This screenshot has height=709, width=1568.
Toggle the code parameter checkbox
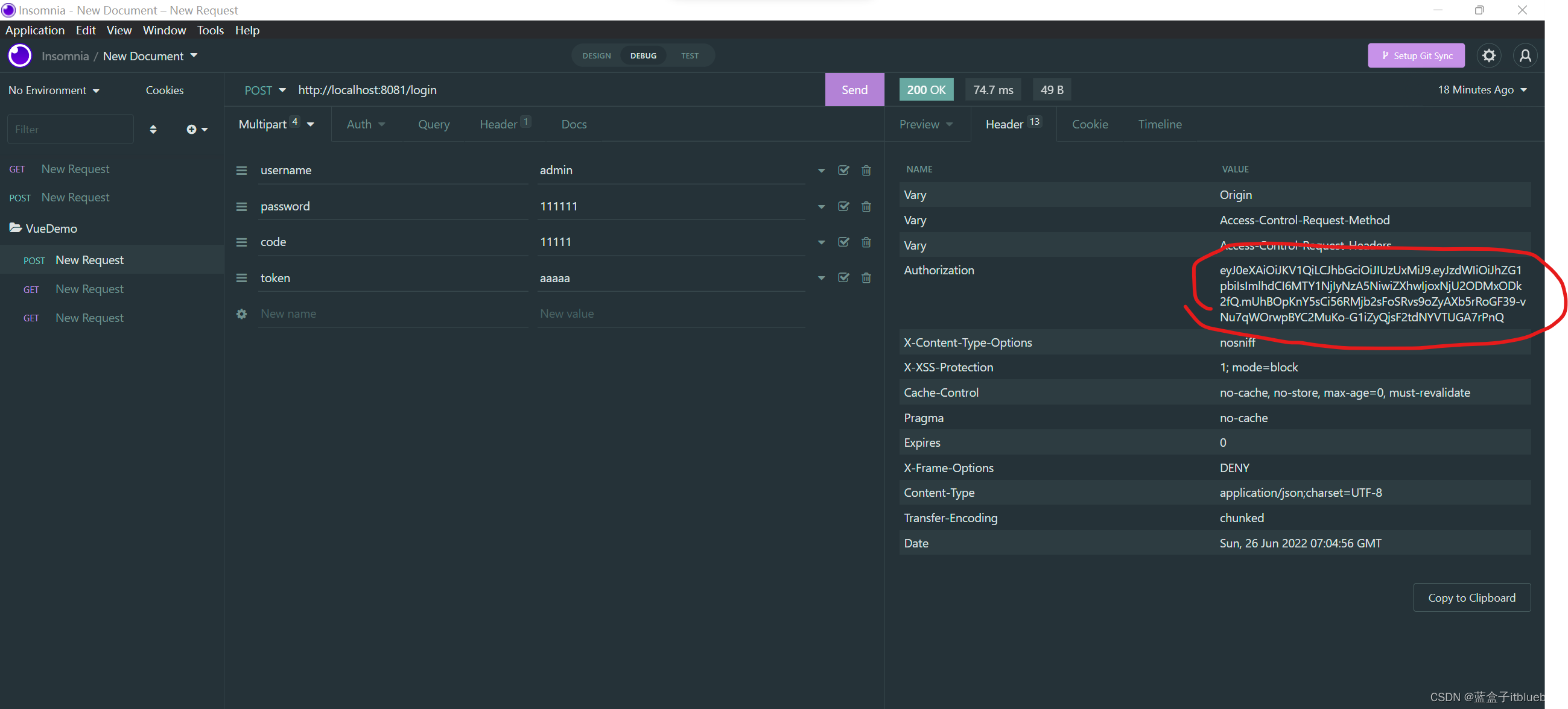pos(843,242)
